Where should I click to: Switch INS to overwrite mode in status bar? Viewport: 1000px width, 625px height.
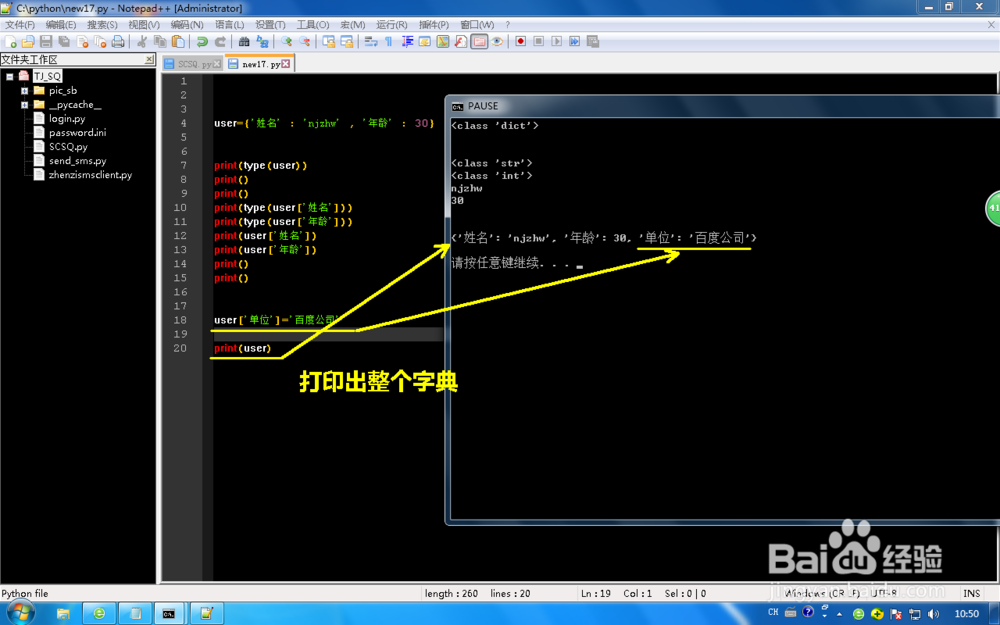pyautogui.click(x=971, y=593)
